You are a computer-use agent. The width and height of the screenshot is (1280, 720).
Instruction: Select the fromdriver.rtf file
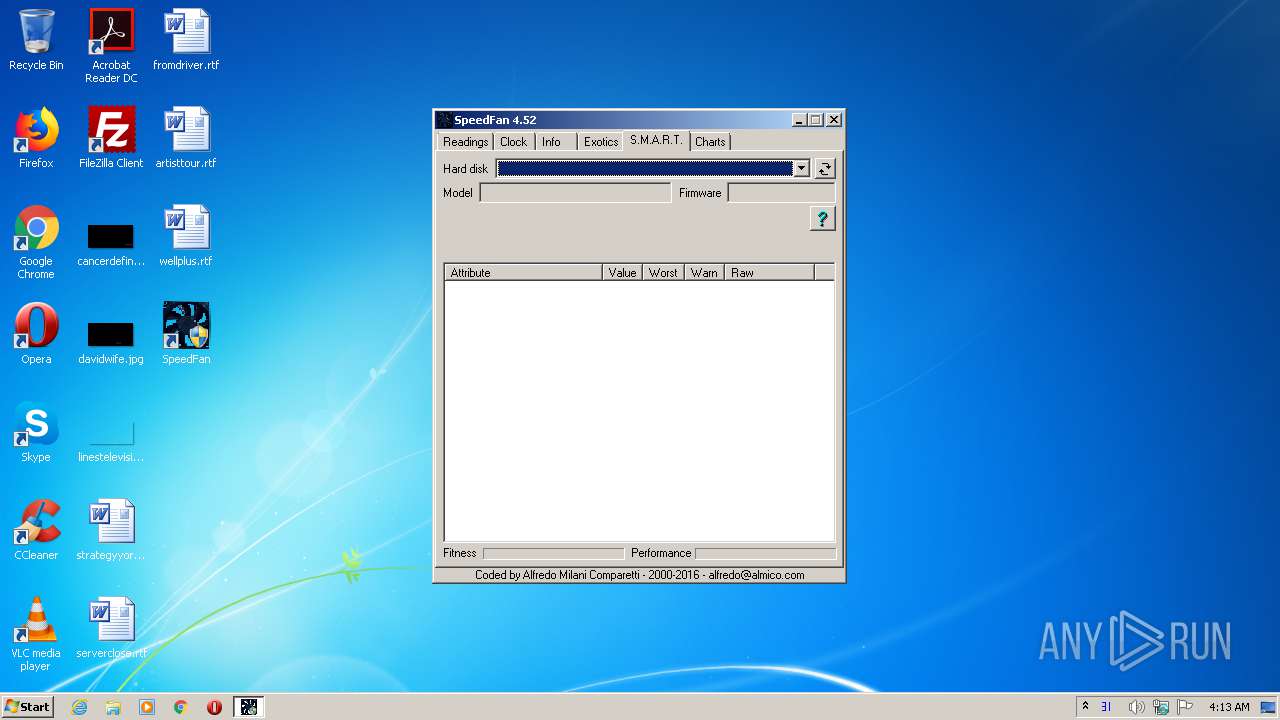[x=186, y=41]
